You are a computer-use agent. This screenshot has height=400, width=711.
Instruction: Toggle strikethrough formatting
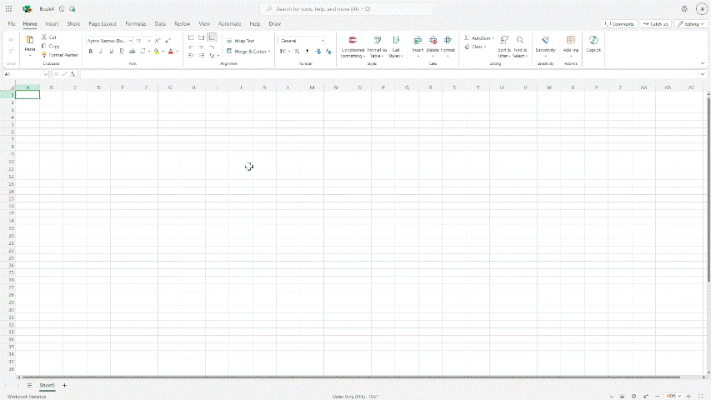[x=132, y=51]
